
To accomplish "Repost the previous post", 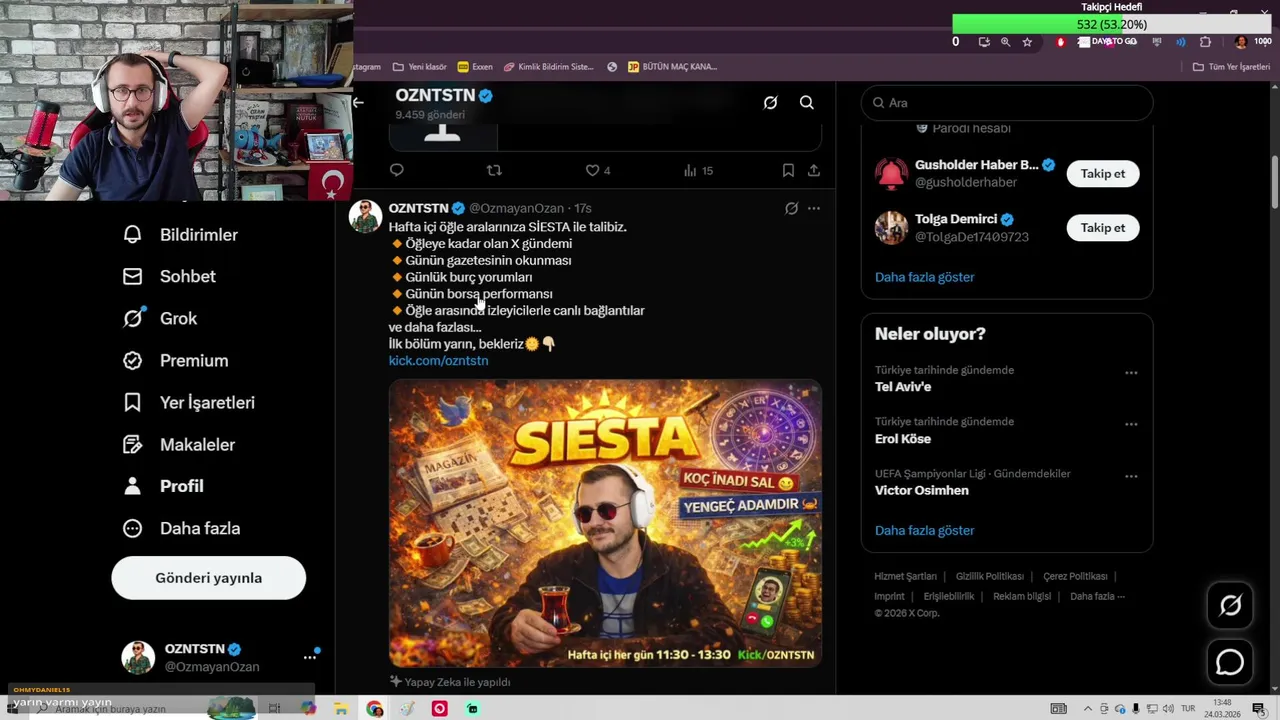I will (x=494, y=170).
